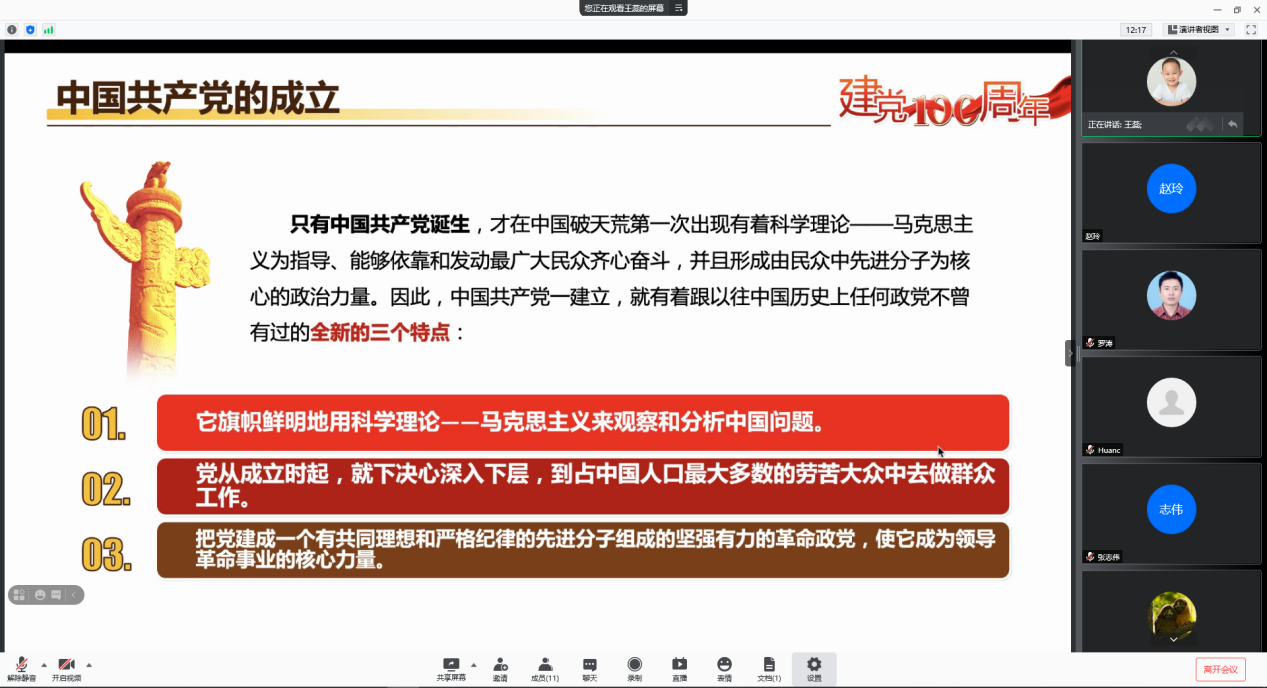Open 设置 settings gear
The image size is (1267, 688).
pos(814,666)
